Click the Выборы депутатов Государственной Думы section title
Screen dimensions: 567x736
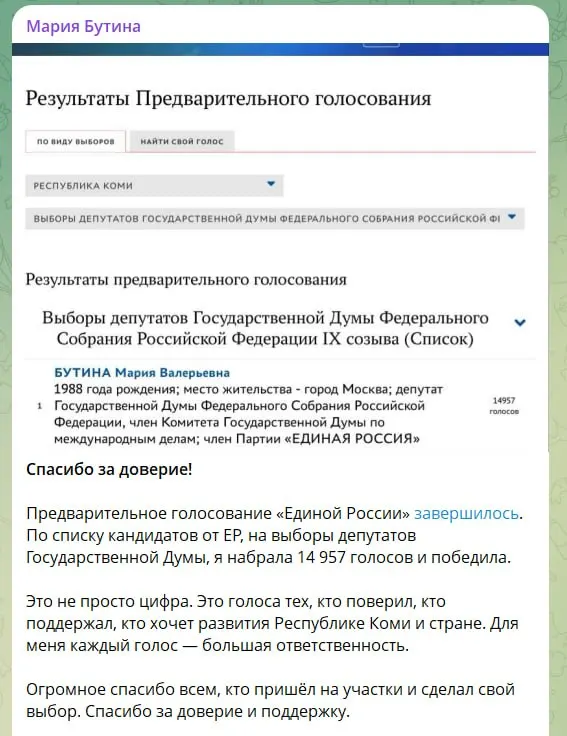(x=265, y=328)
